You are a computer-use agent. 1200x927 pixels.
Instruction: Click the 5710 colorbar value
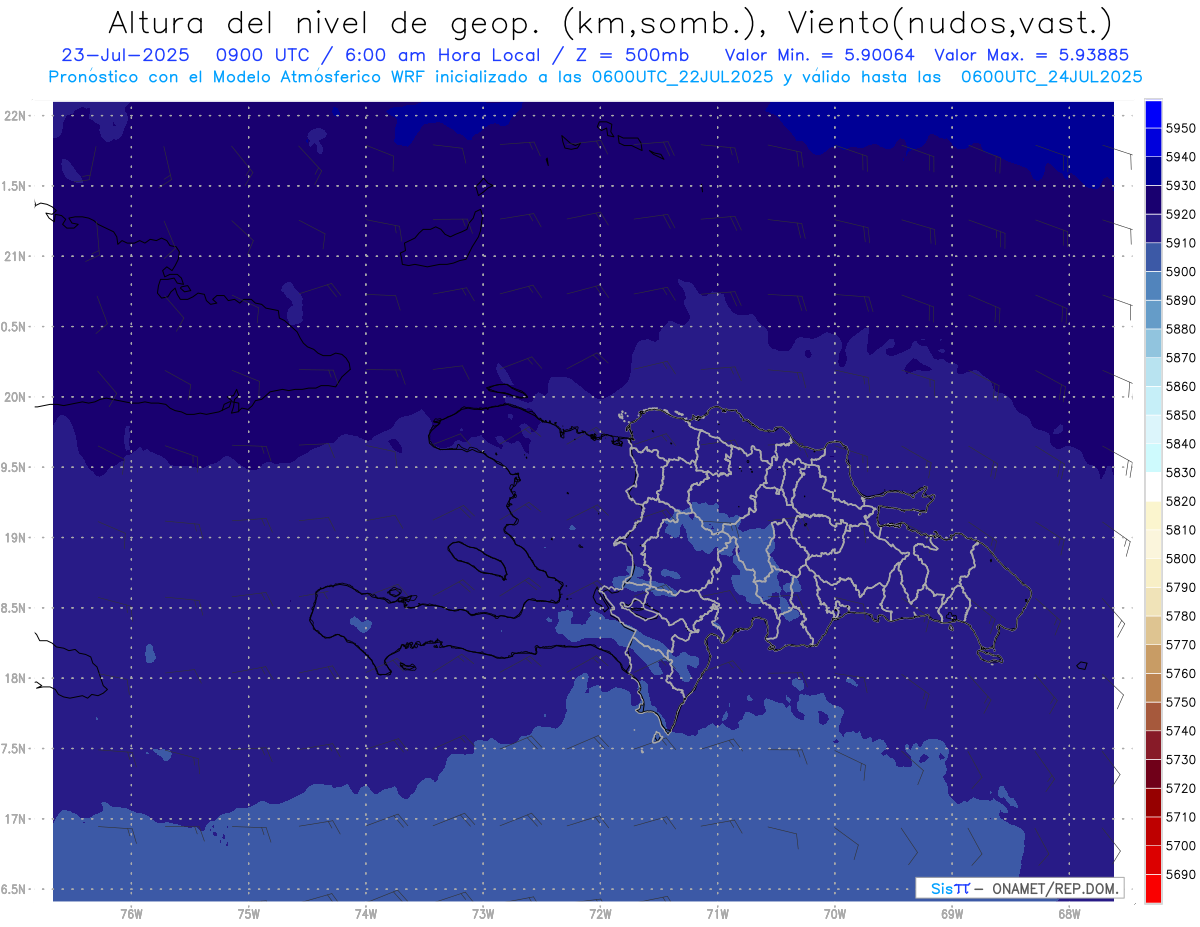(x=1180, y=817)
